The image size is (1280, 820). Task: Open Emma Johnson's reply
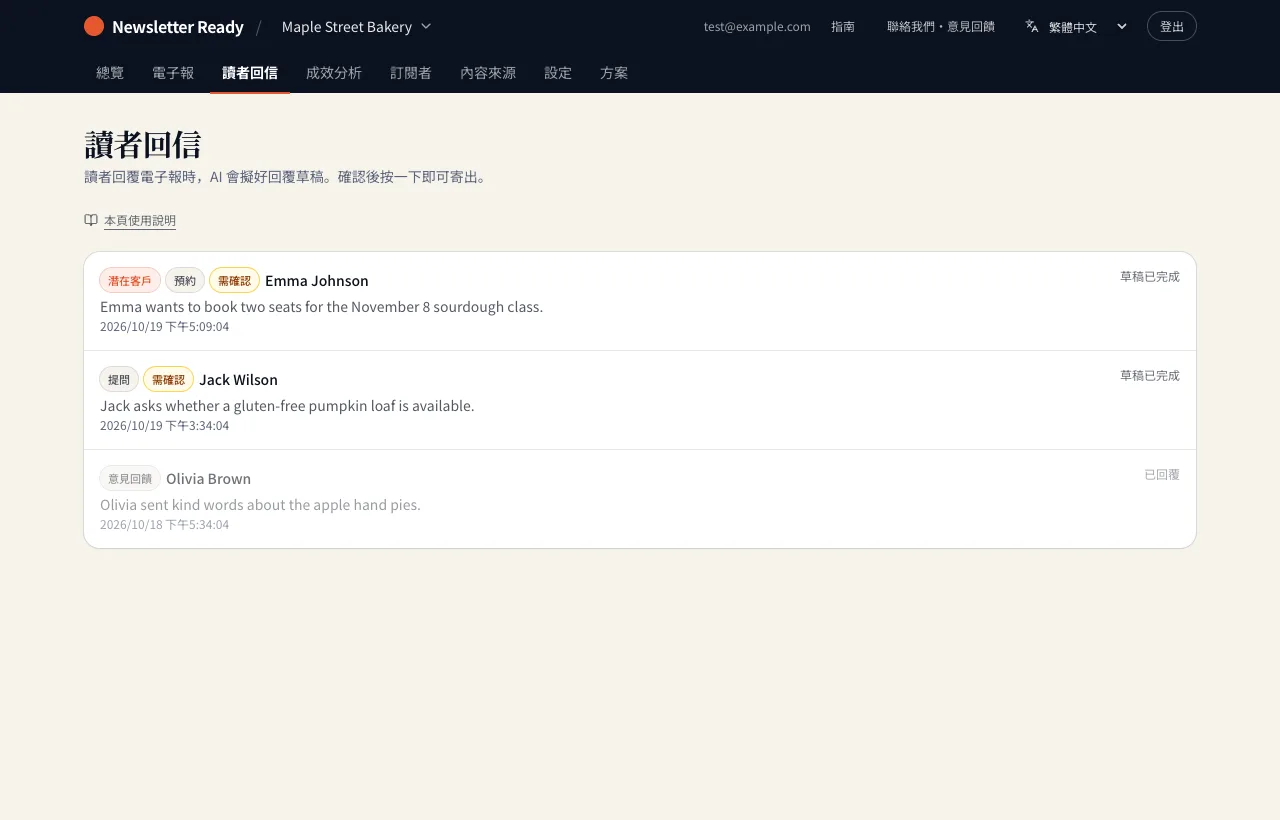pyautogui.click(x=640, y=301)
